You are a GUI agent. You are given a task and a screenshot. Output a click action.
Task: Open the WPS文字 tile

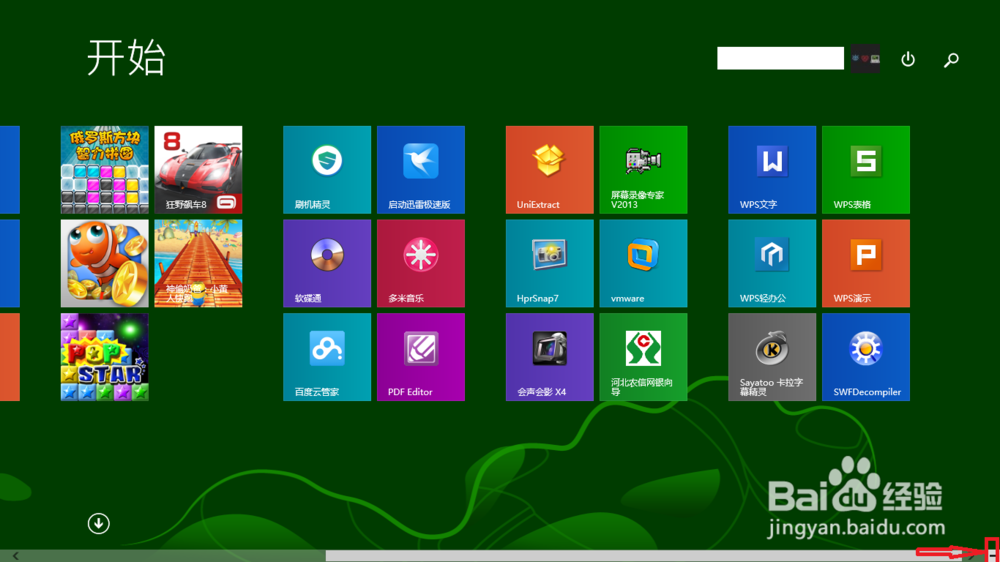(772, 170)
